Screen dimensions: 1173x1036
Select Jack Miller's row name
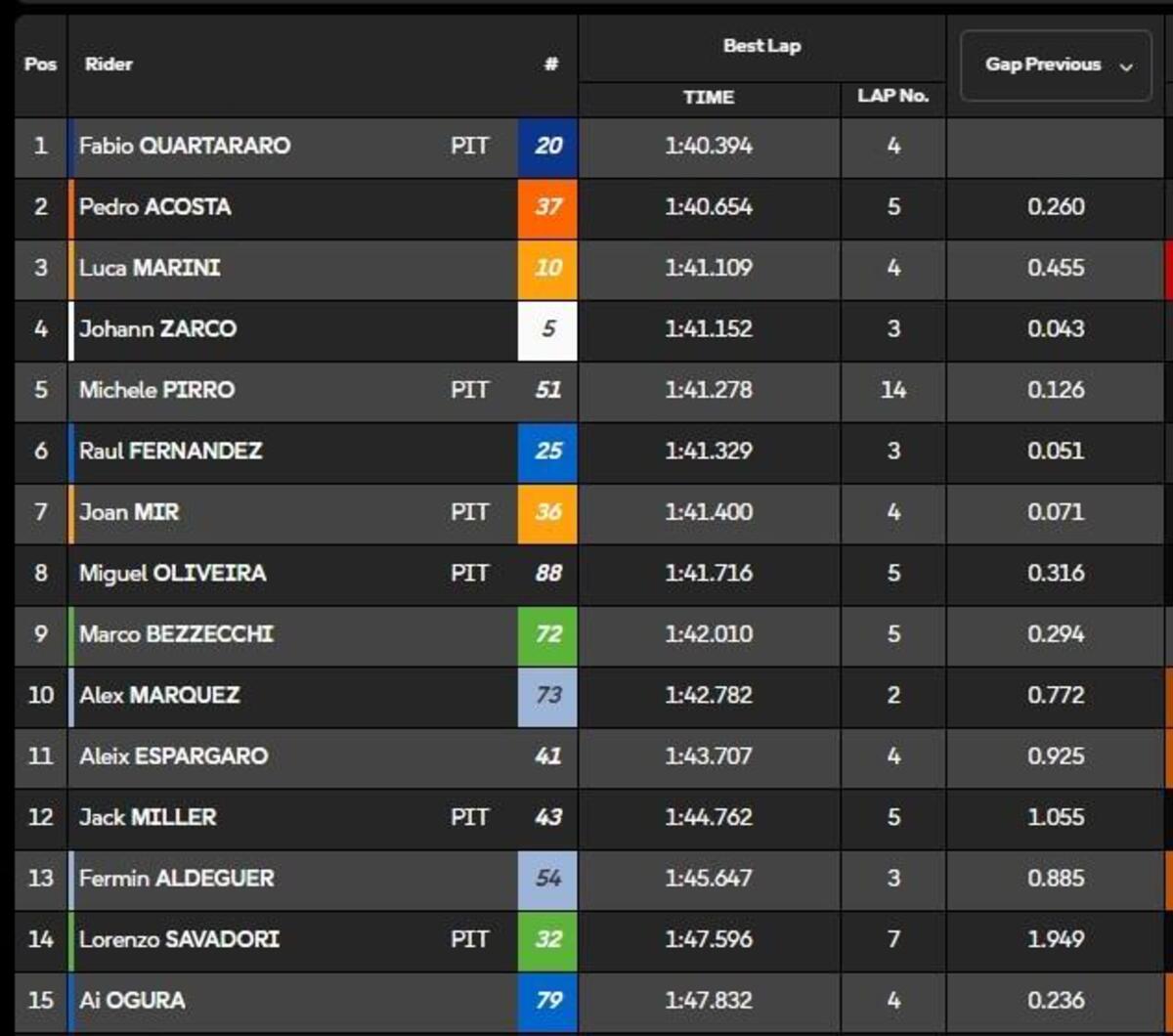[x=148, y=817]
